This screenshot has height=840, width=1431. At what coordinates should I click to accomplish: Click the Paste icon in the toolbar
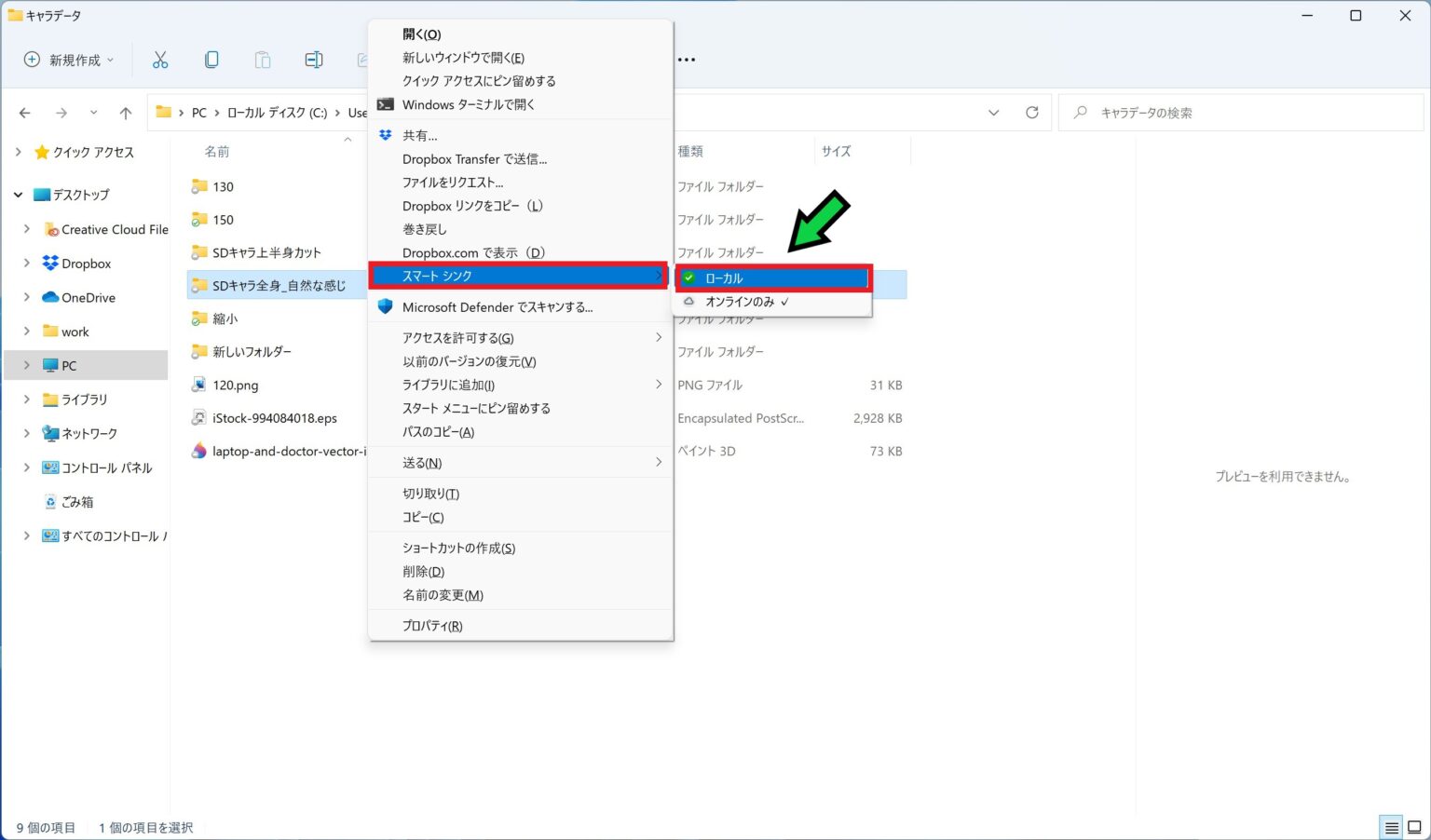(x=262, y=59)
